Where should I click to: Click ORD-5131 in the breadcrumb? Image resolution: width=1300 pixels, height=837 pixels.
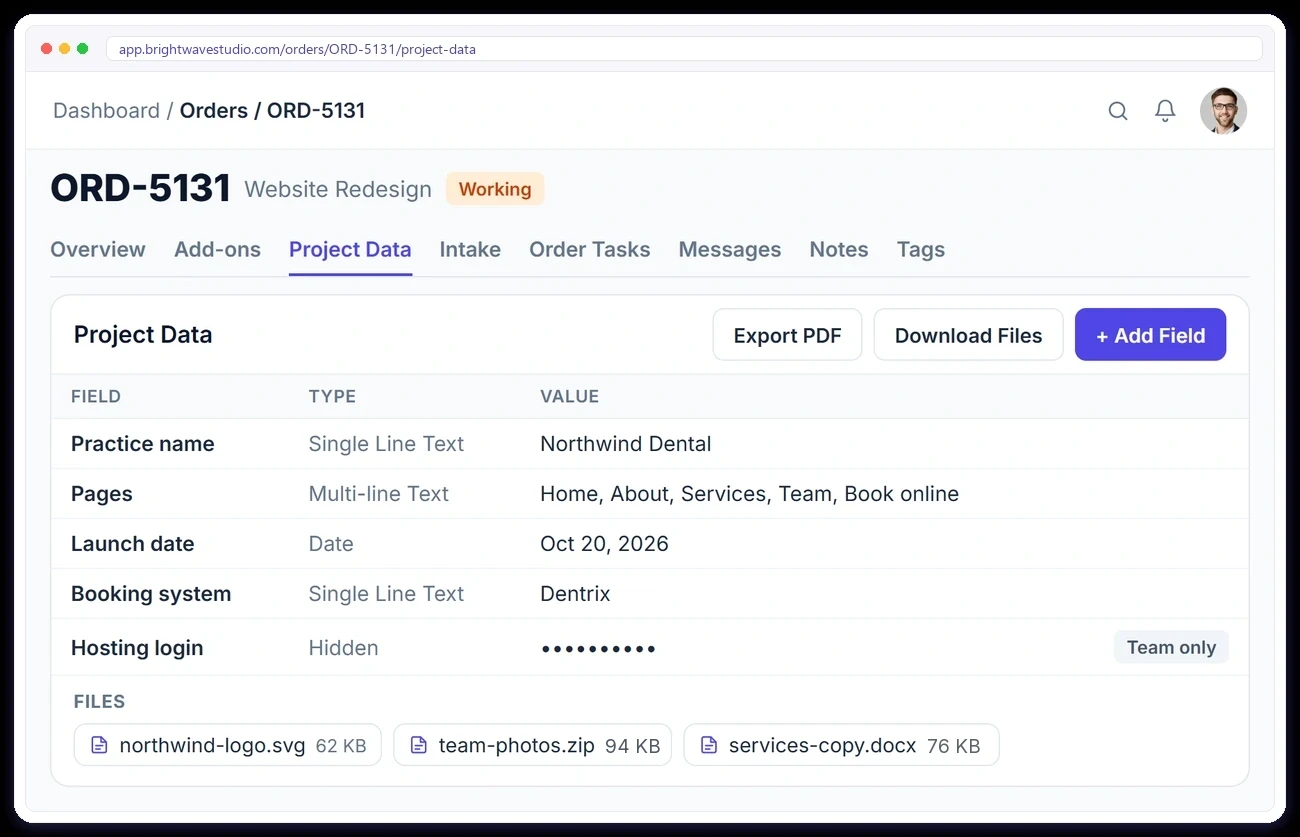[316, 111]
